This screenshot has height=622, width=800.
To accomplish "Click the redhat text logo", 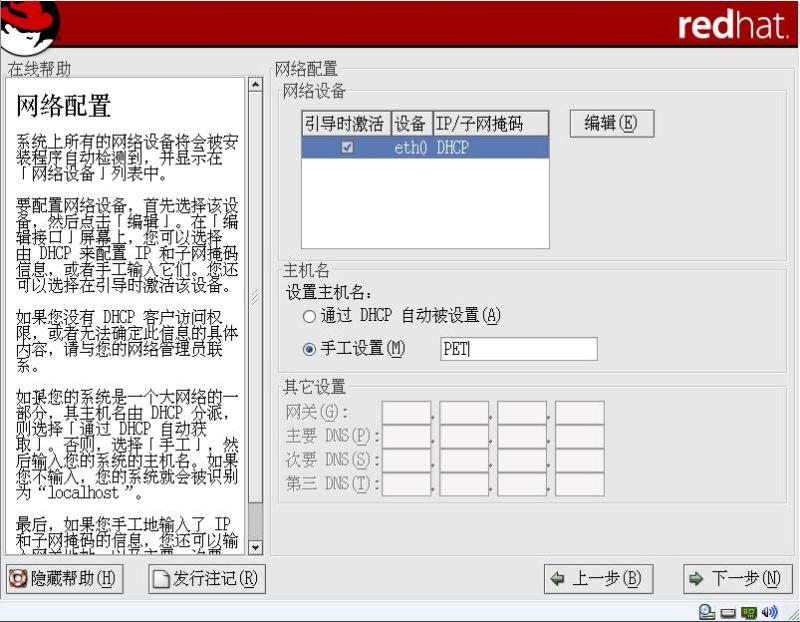I will tap(732, 26).
